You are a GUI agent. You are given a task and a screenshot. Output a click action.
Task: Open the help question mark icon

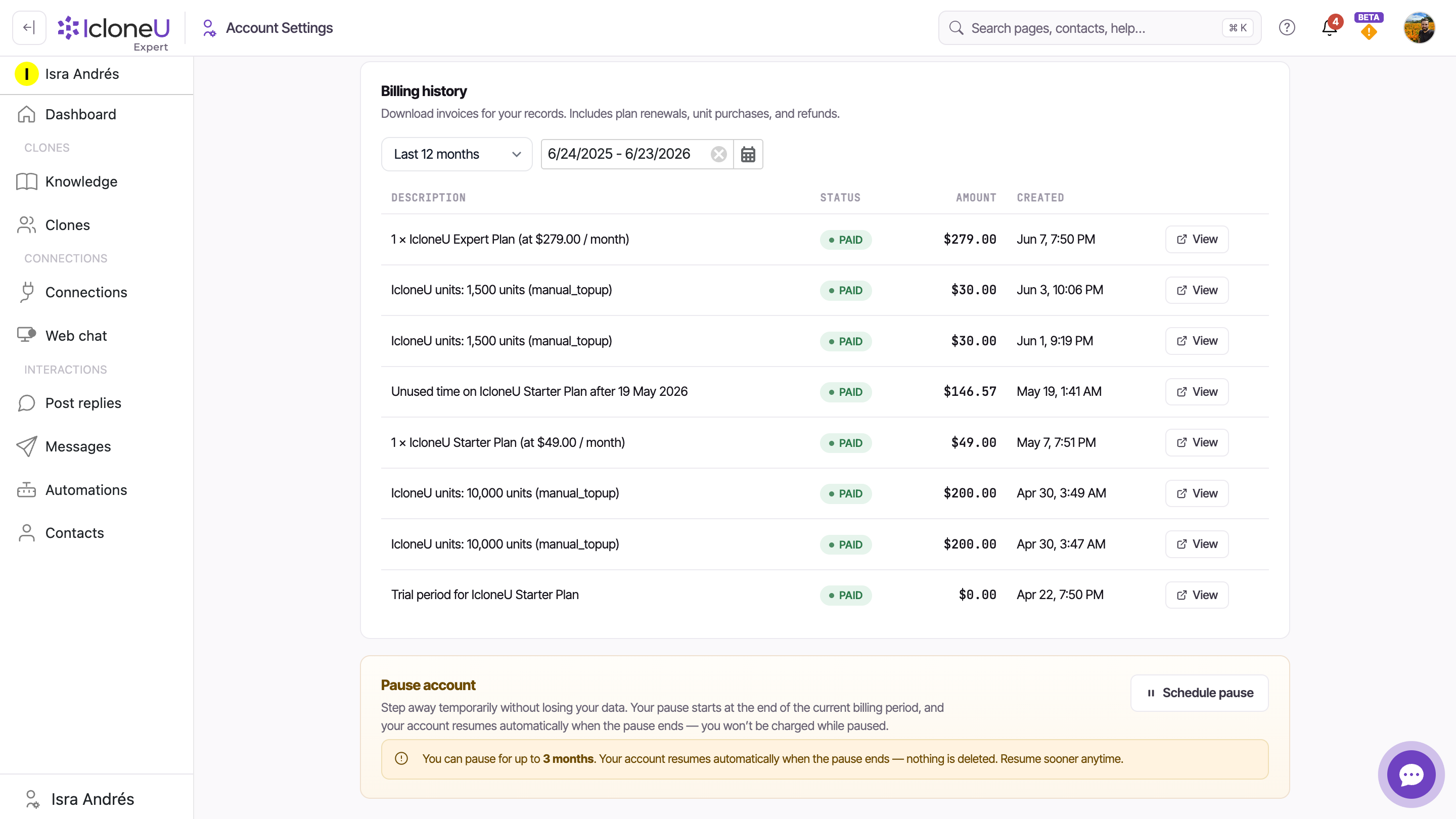(1287, 28)
